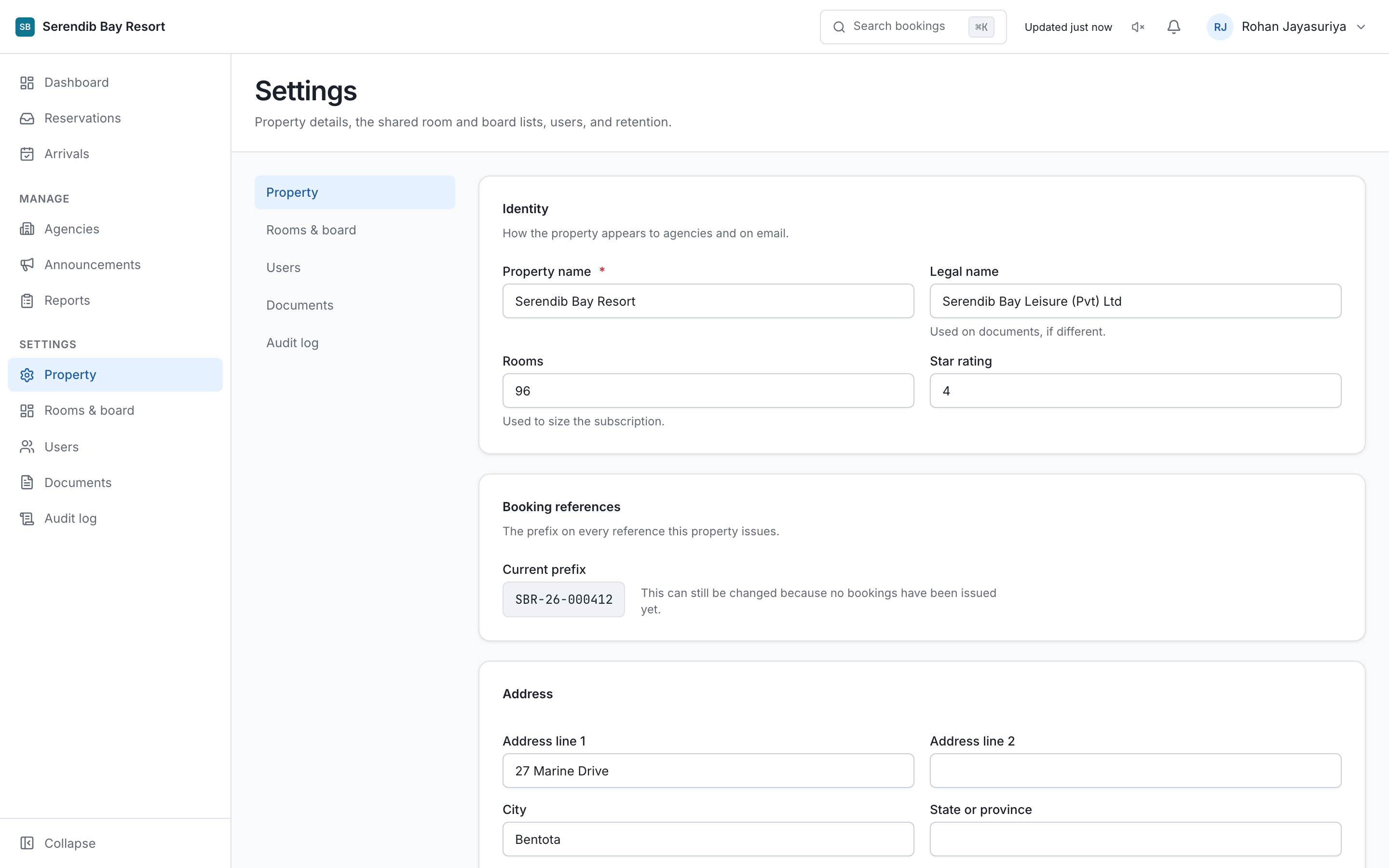This screenshot has height=868, width=1389.
Task: Open Reports under Manage
Action: [x=115, y=301]
